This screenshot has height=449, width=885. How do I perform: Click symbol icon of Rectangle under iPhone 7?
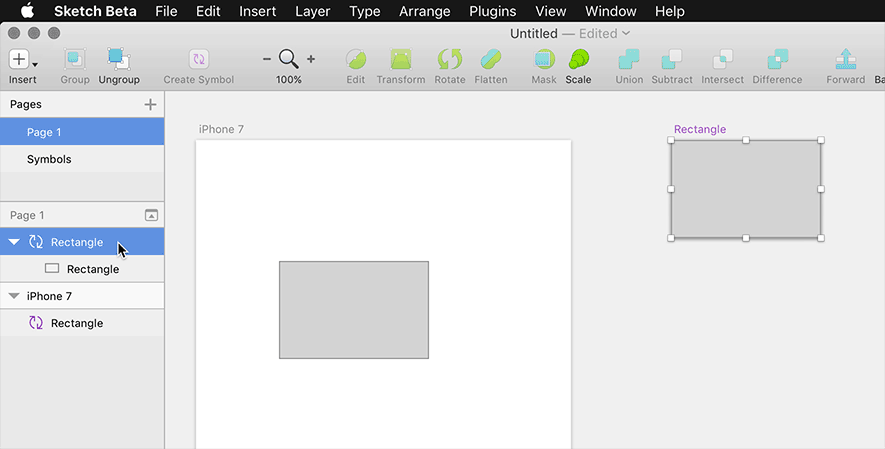[36, 323]
